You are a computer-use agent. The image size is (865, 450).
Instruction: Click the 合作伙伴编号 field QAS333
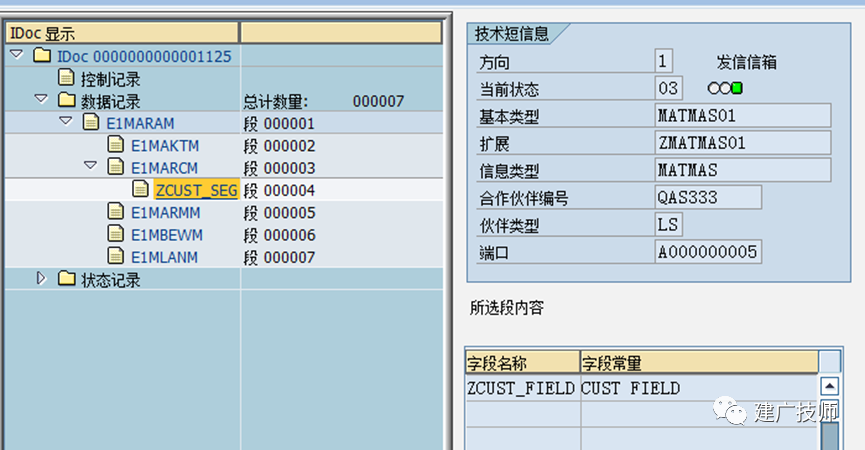coord(708,197)
